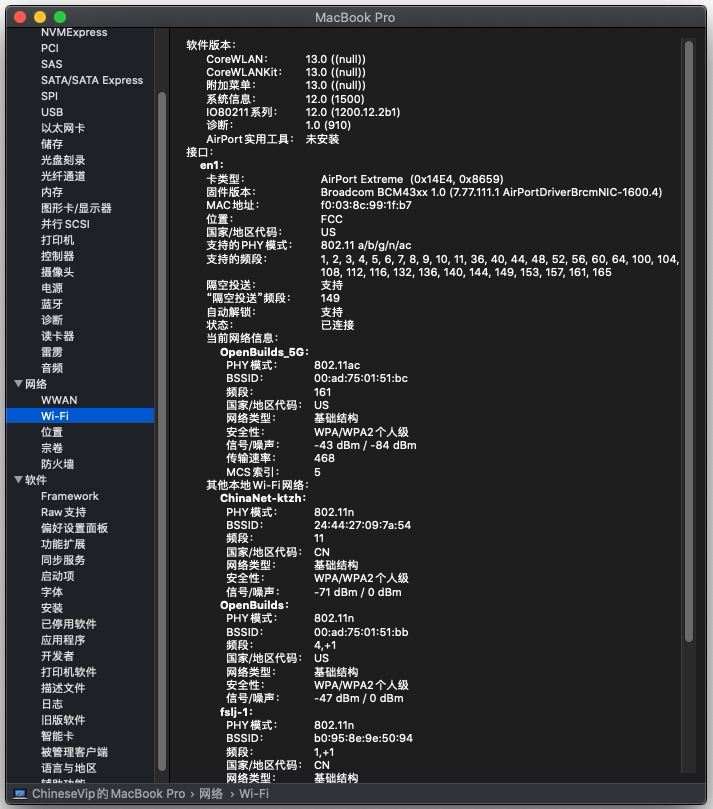
Task: Click BSSID value 00:ad:75:01:51:bc
Action: [x=361, y=378]
